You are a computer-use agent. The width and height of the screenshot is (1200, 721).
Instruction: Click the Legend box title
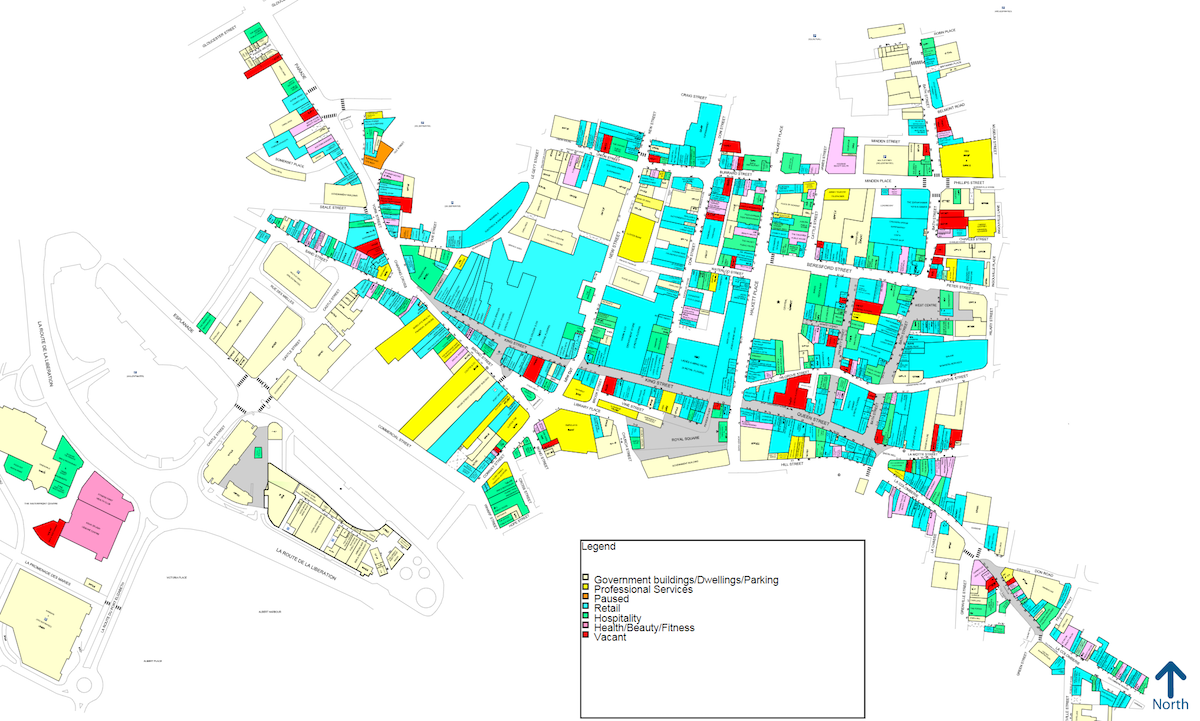coord(598,547)
